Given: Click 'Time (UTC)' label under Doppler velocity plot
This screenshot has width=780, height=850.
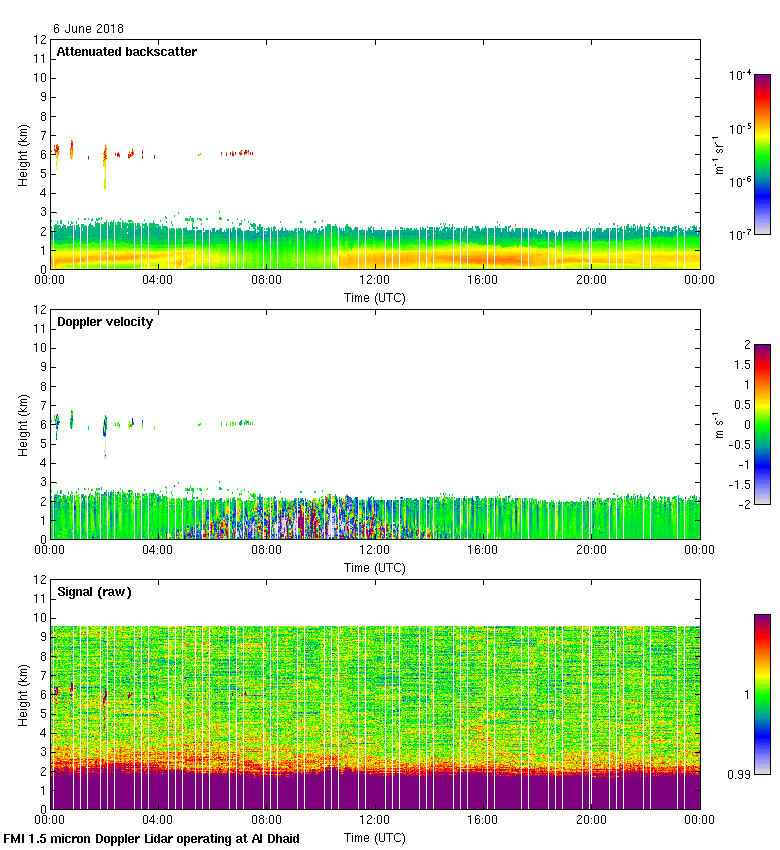Looking at the screenshot, I should point(375,567).
